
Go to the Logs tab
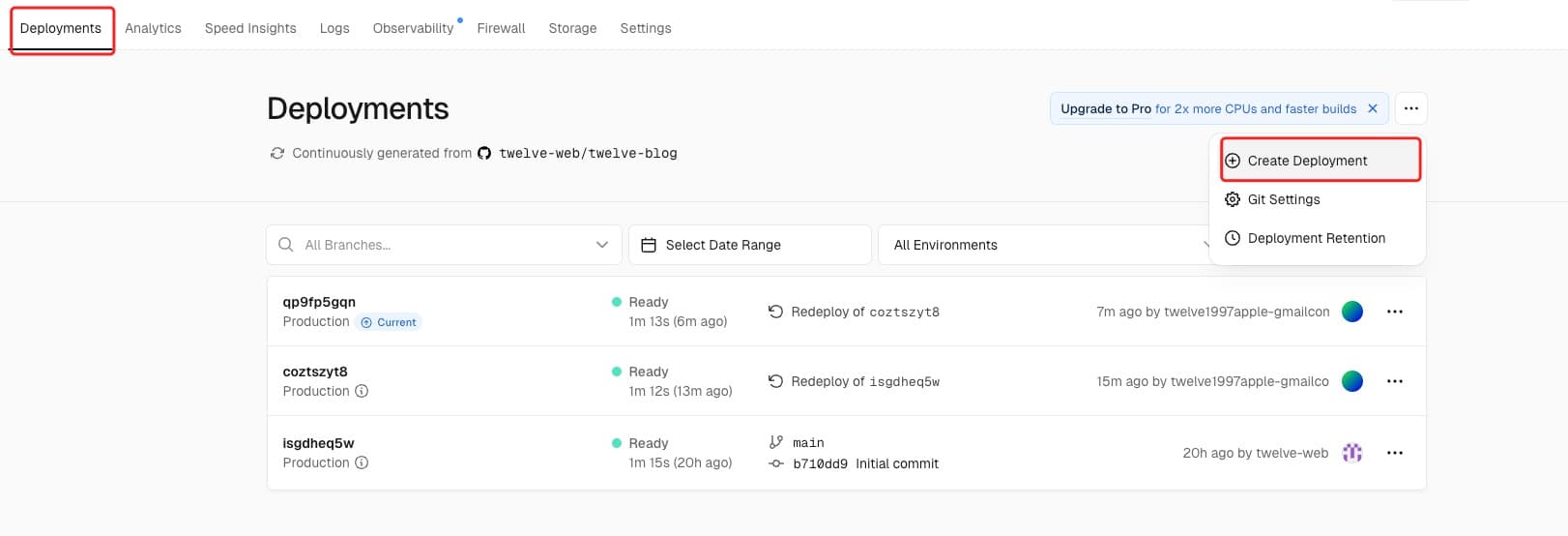334,28
